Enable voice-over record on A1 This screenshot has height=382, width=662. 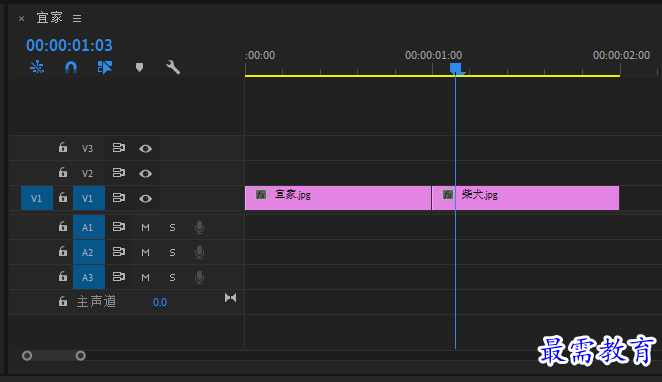pyautogui.click(x=199, y=228)
